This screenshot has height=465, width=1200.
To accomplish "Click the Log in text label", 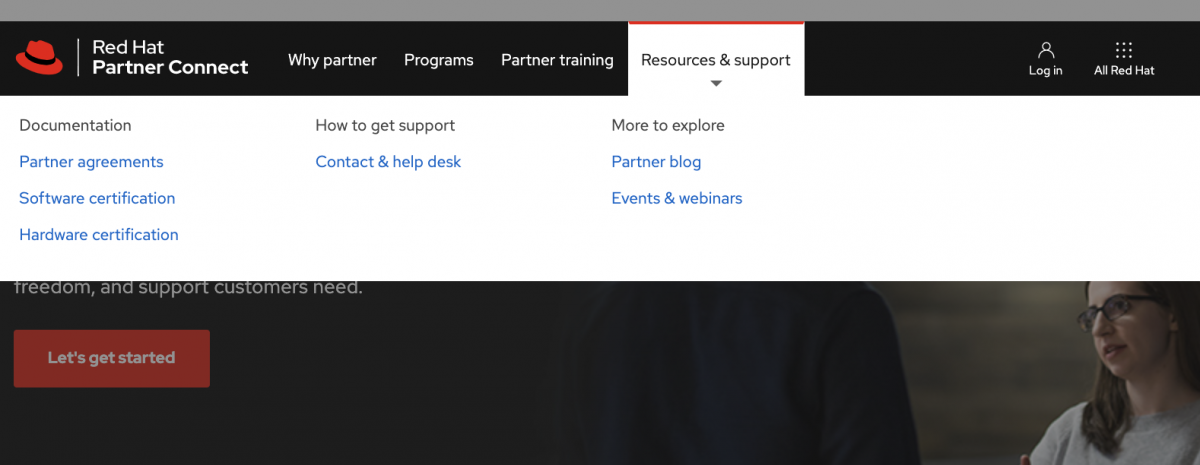I will pyautogui.click(x=1046, y=71).
